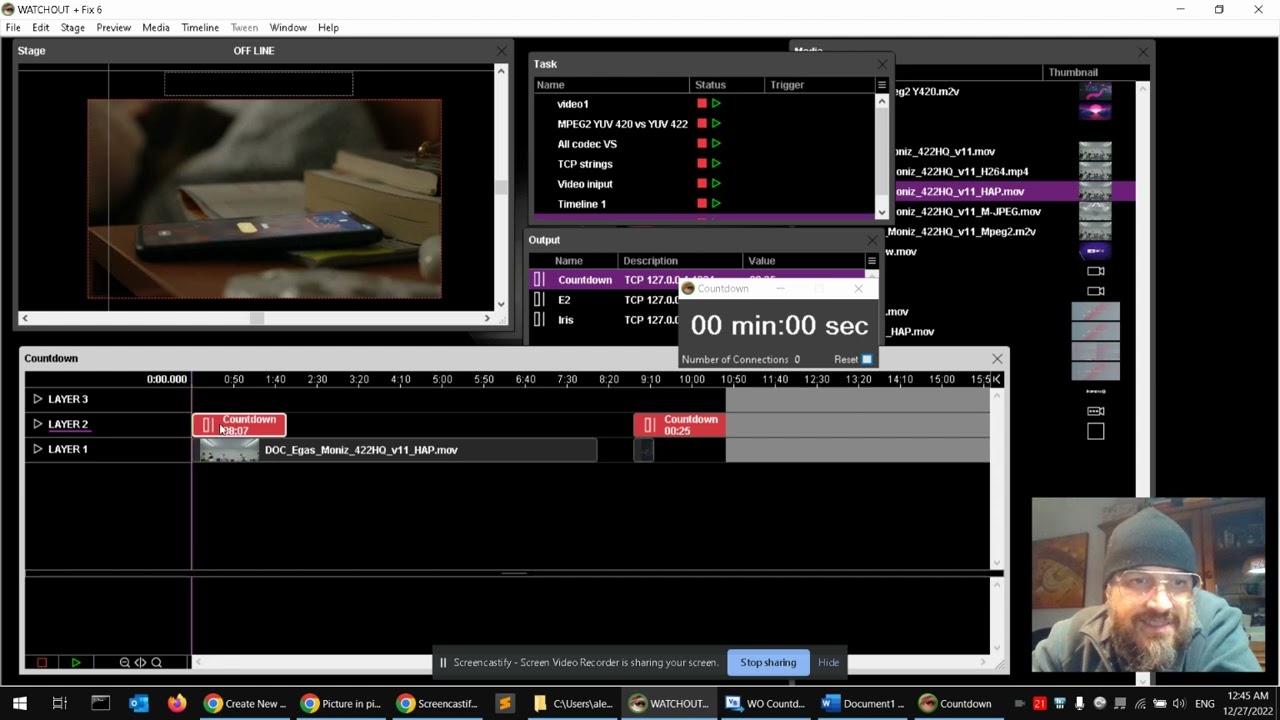1280x720 pixels.
Task: Select the first Countdown cue on LAYER 2
Action: 239,425
